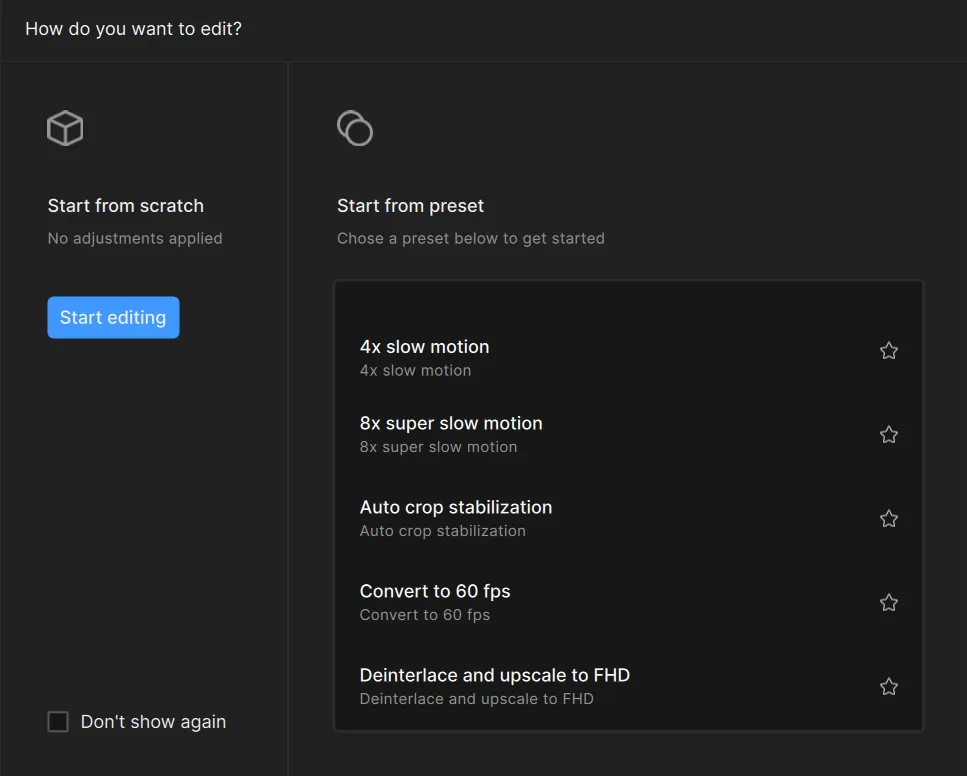Star the Convert to 60 fps preset
Screen dimensions: 967x776
click(x=888, y=603)
